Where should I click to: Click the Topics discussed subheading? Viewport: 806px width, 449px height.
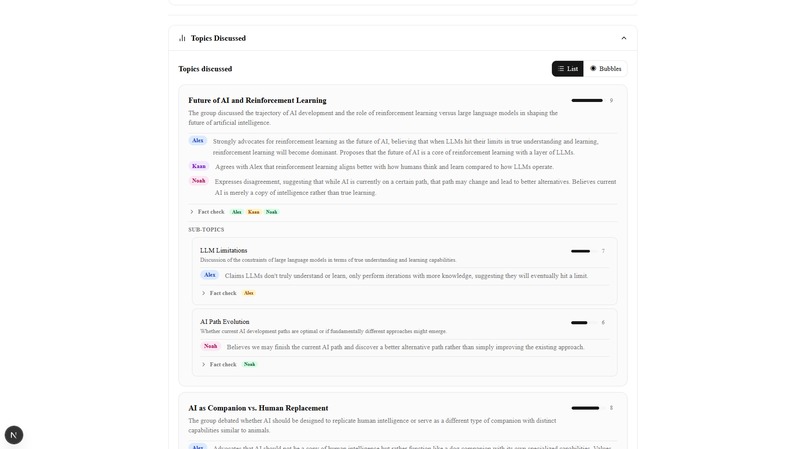pyautogui.click(x=205, y=69)
